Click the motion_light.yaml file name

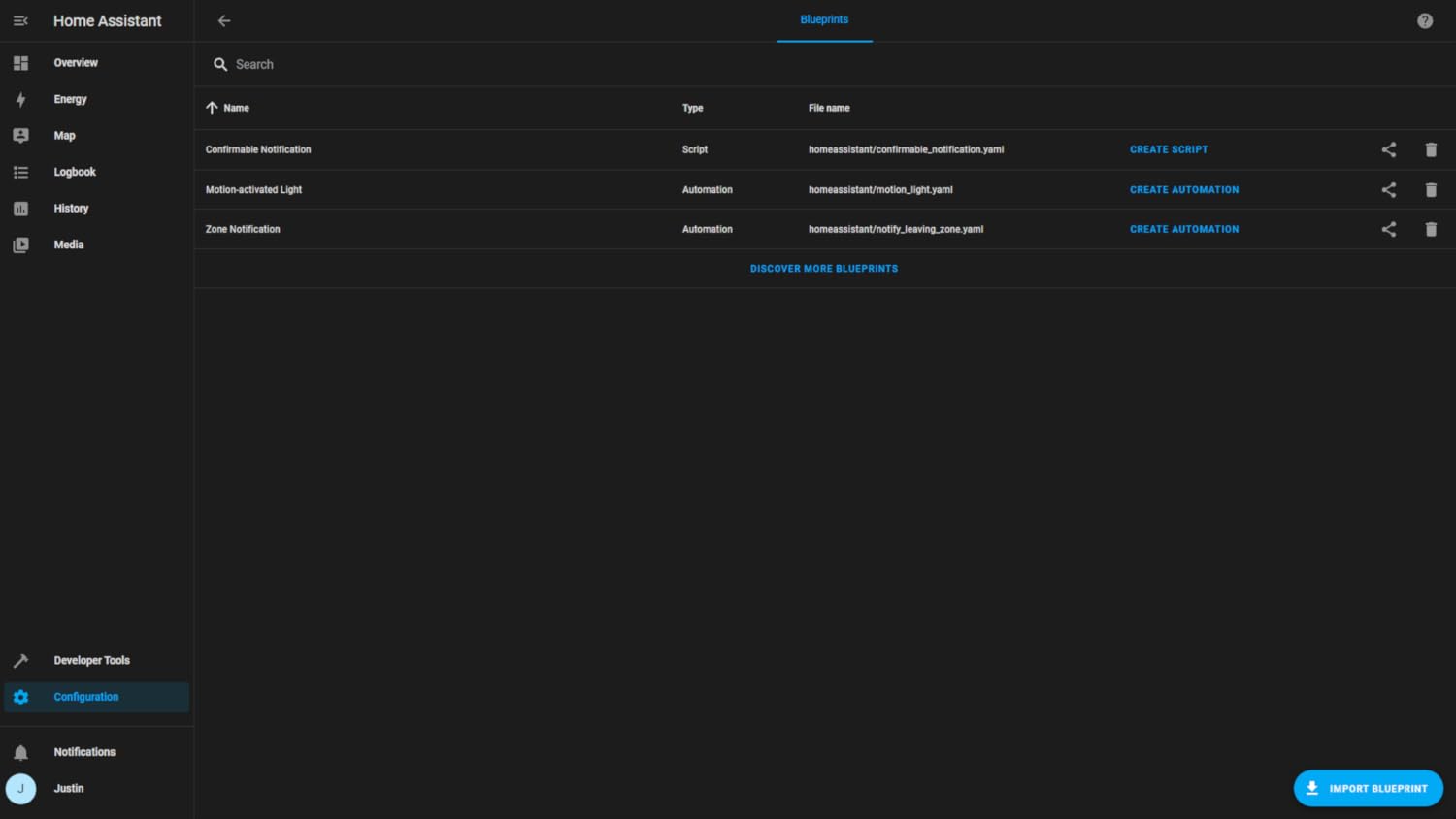pos(880,190)
